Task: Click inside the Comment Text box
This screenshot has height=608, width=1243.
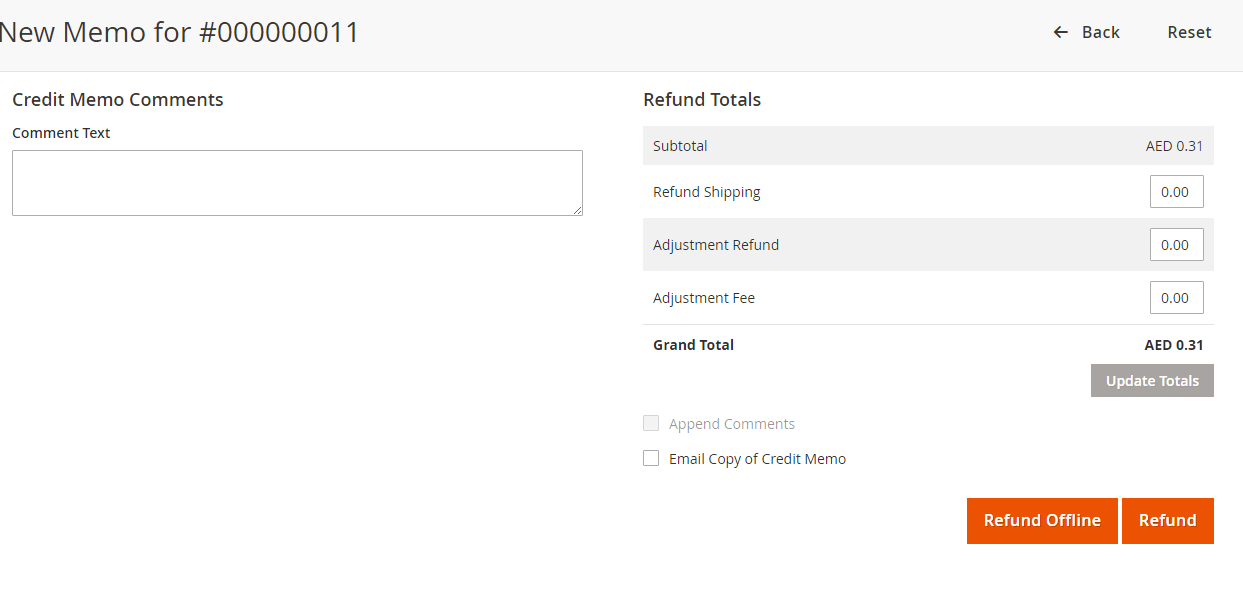Action: click(297, 183)
